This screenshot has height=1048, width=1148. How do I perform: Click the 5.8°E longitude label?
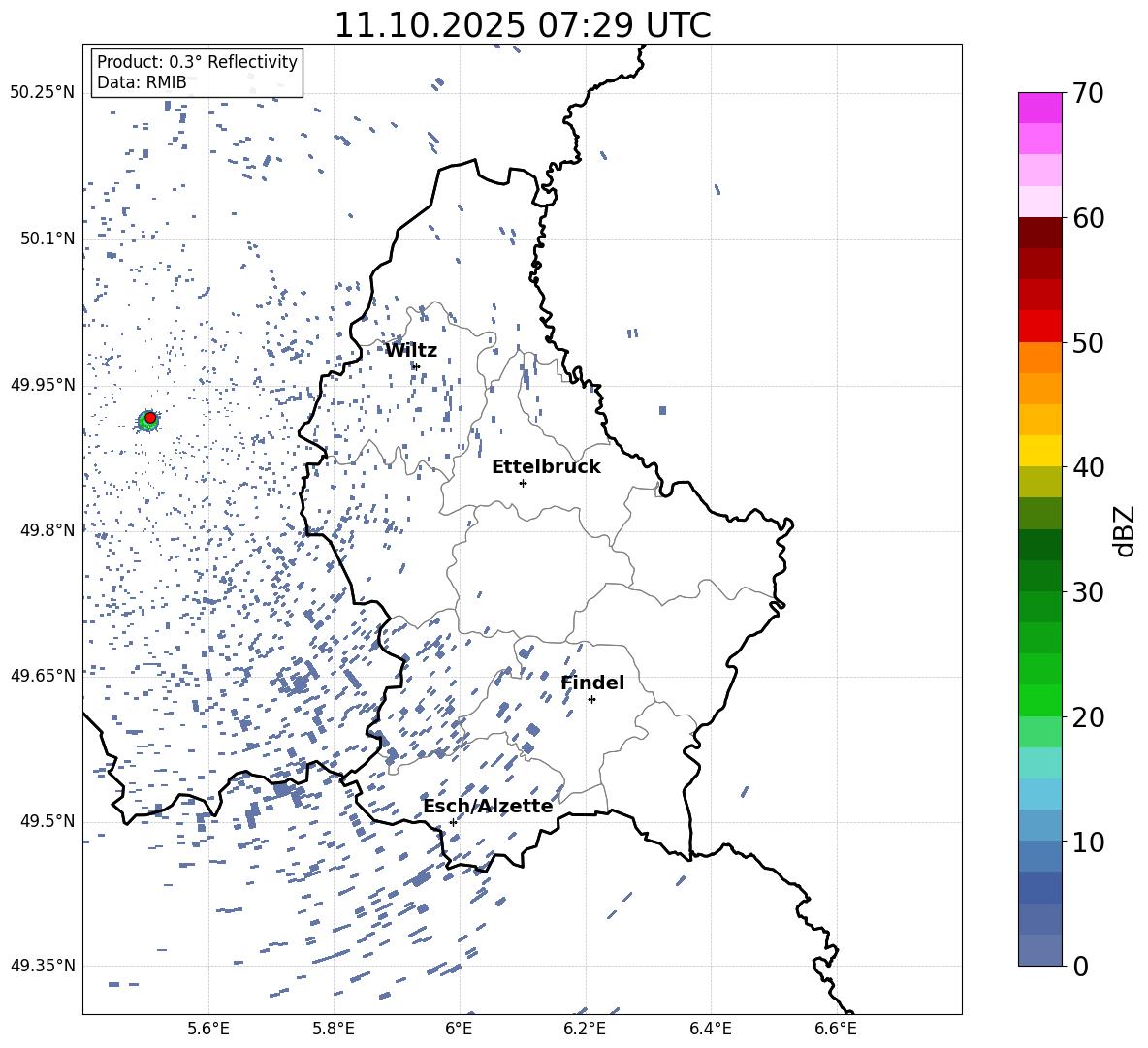[x=334, y=1029]
